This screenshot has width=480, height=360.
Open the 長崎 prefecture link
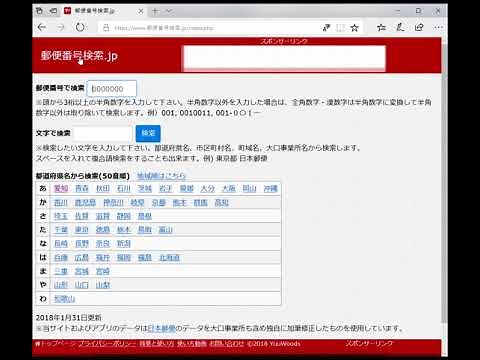point(61,244)
